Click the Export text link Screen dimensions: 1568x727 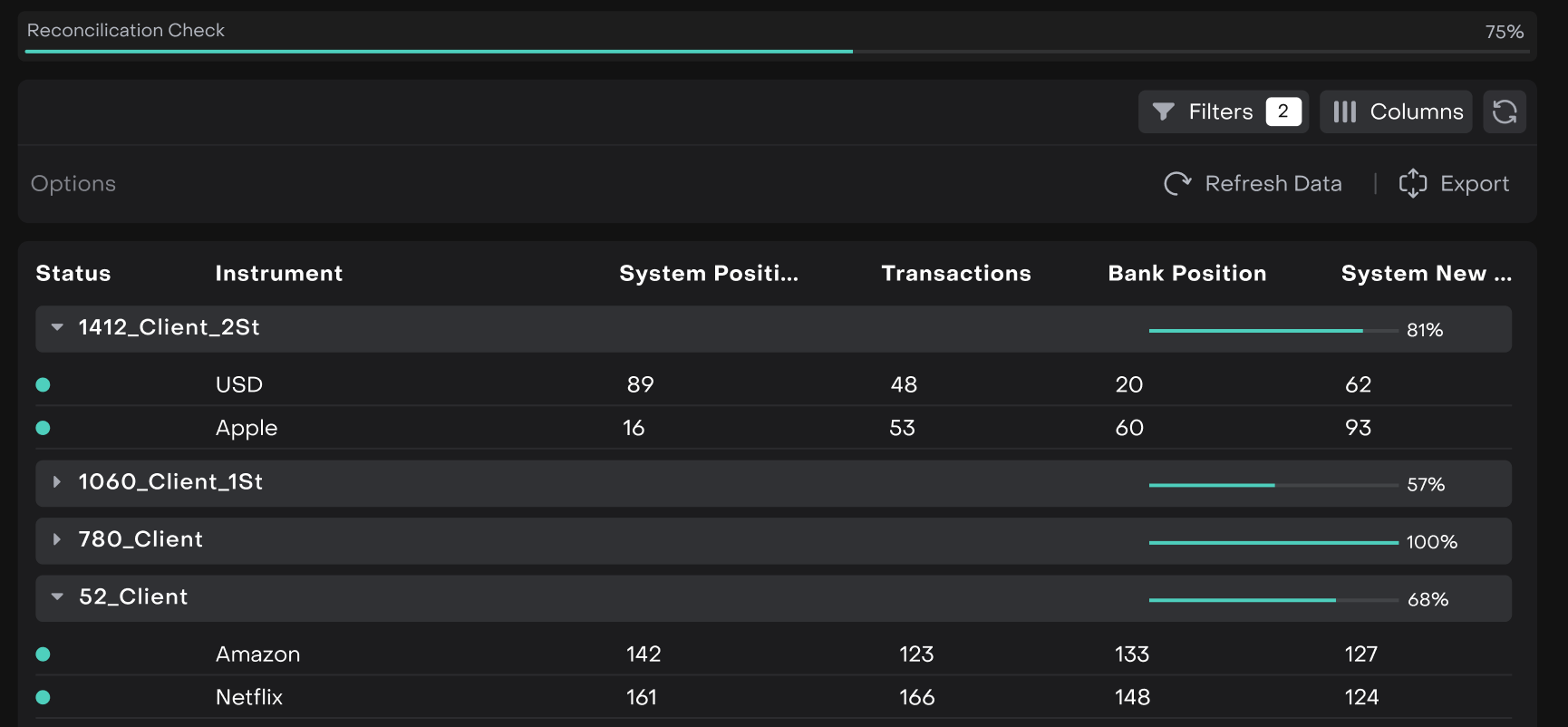point(1474,184)
